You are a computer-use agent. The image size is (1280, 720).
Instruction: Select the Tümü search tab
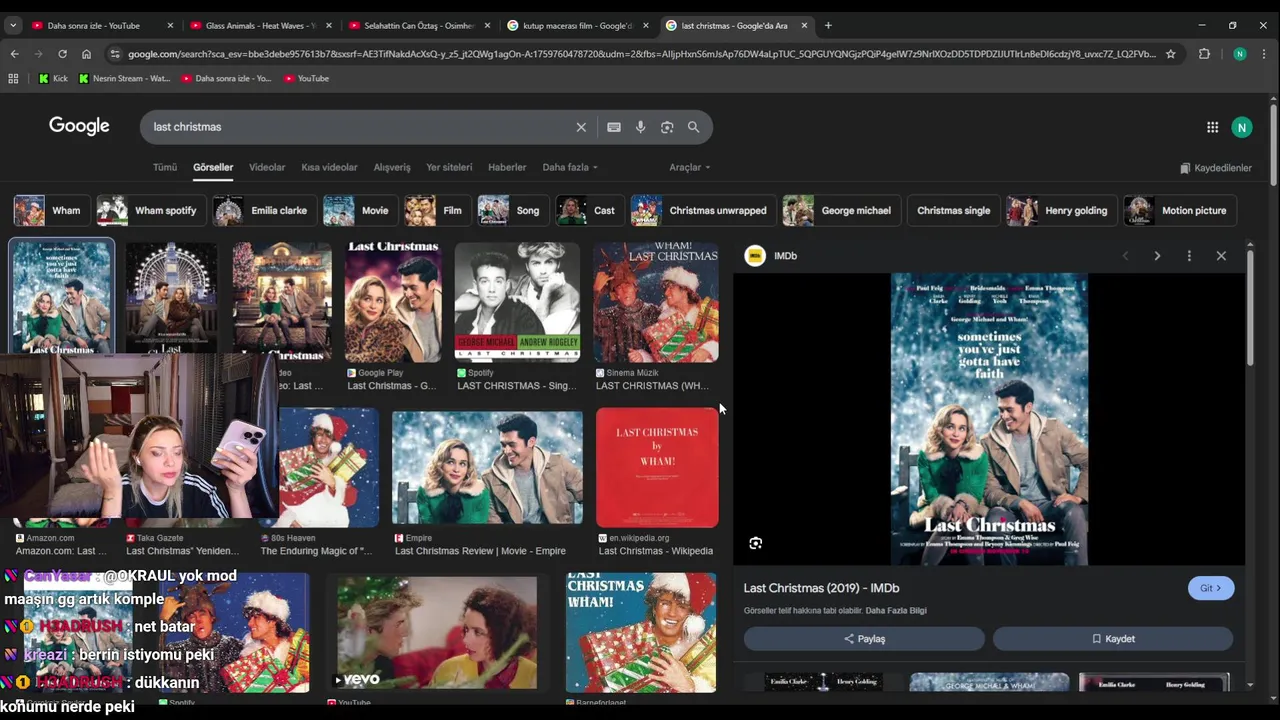(x=164, y=167)
